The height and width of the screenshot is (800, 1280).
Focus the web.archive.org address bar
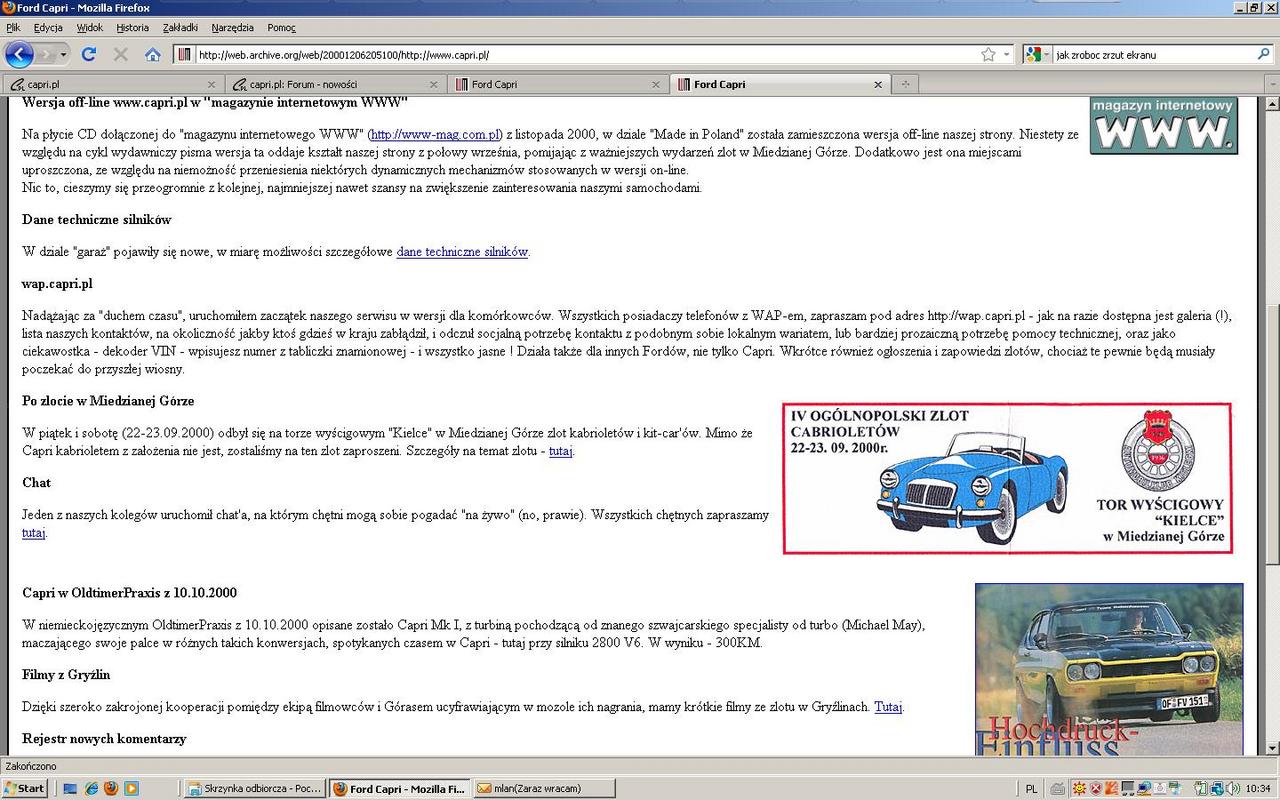[x=585, y=55]
